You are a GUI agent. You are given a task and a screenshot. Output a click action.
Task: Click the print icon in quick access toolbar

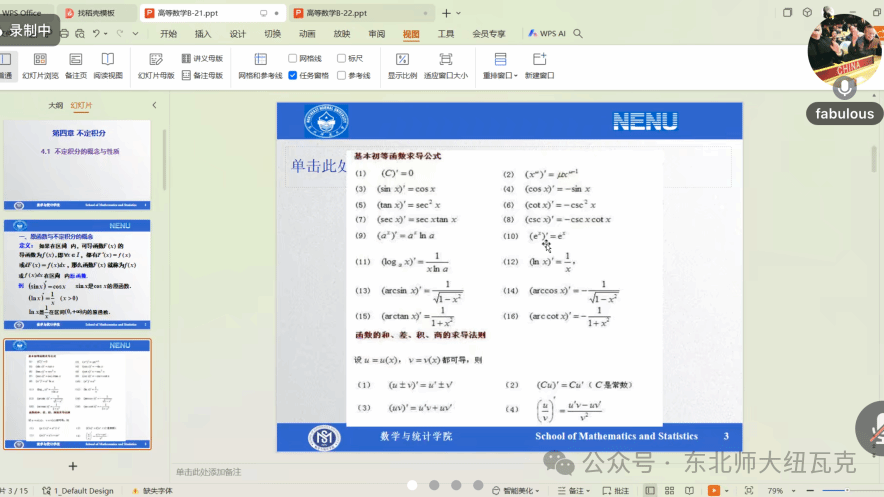tap(64, 34)
